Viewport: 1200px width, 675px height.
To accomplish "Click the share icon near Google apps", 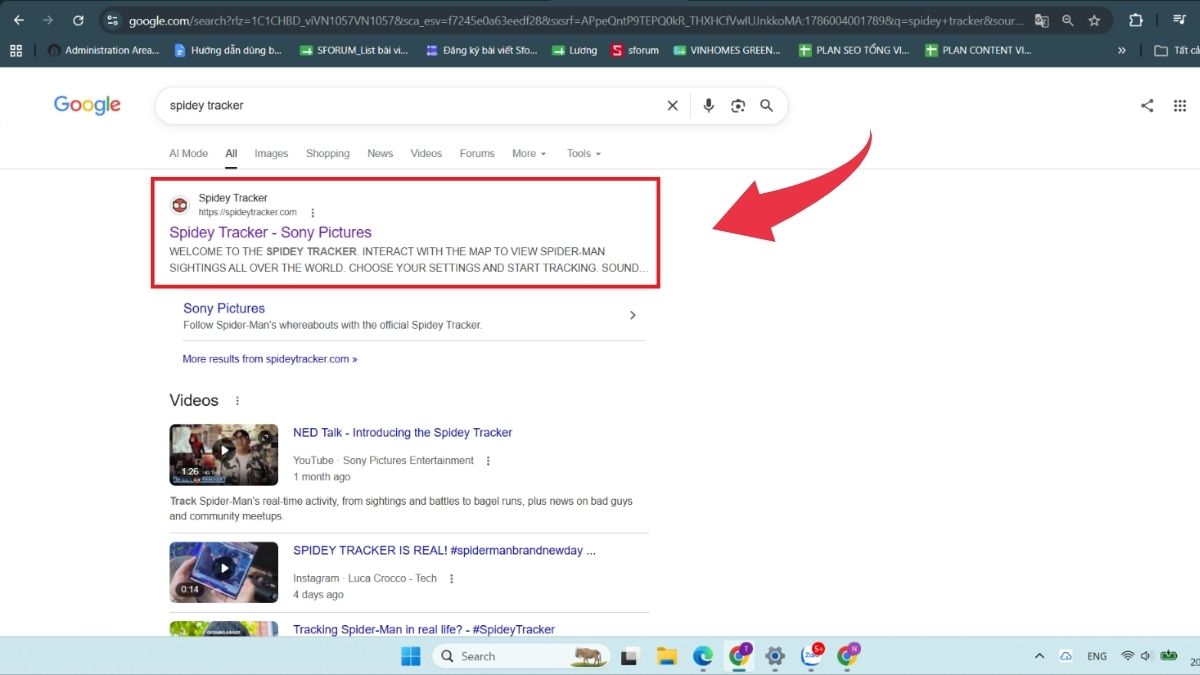I will tap(1147, 105).
